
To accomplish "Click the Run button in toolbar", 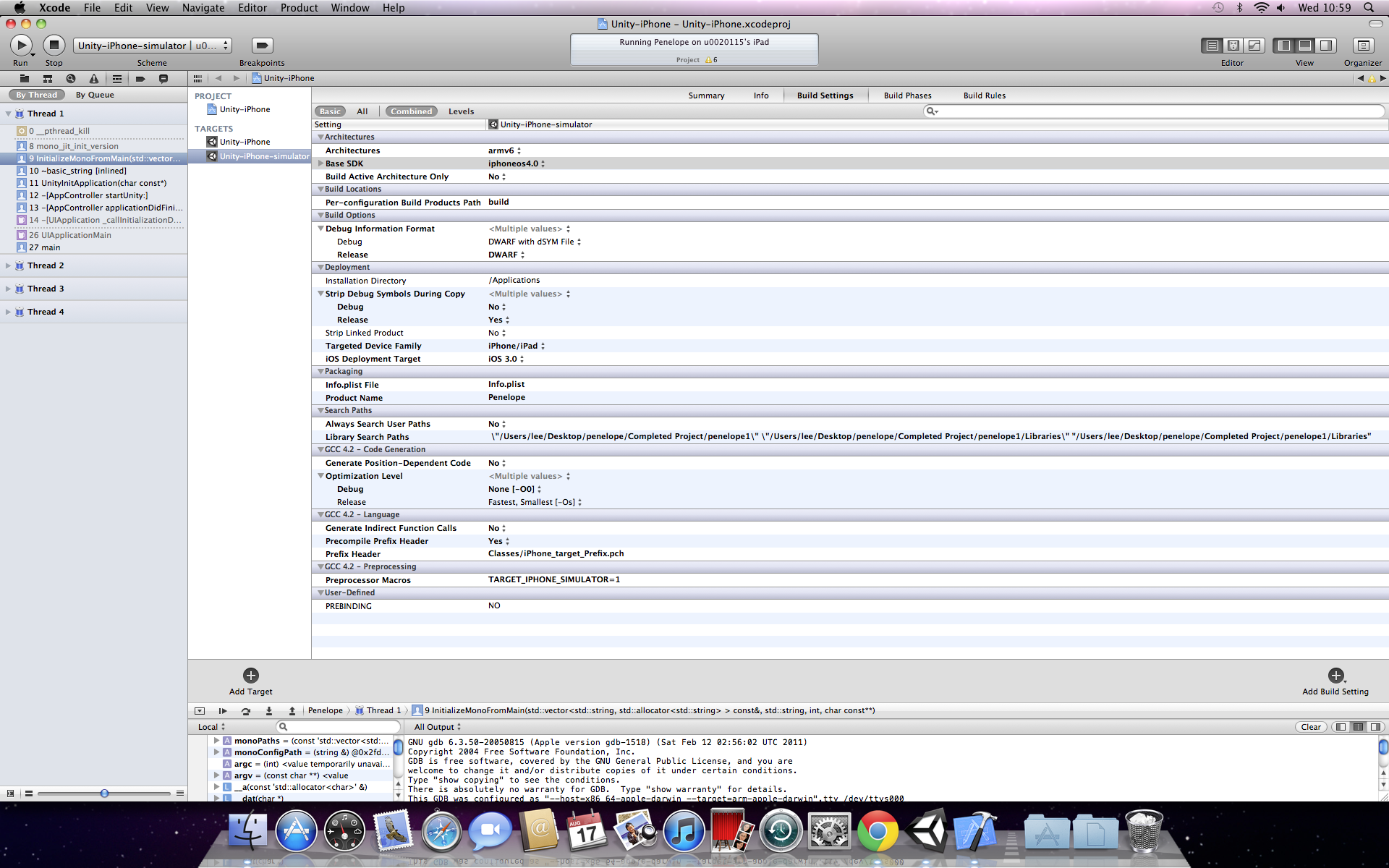I will [x=21, y=46].
